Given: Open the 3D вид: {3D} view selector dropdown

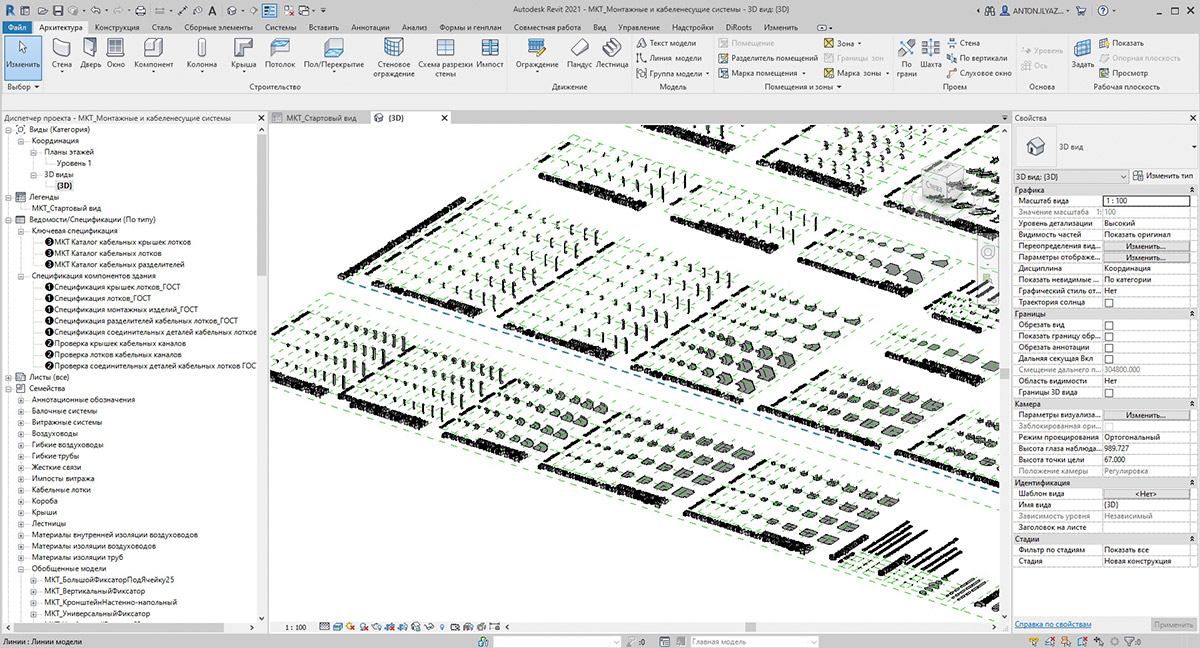Looking at the screenshot, I should coord(1124,176).
